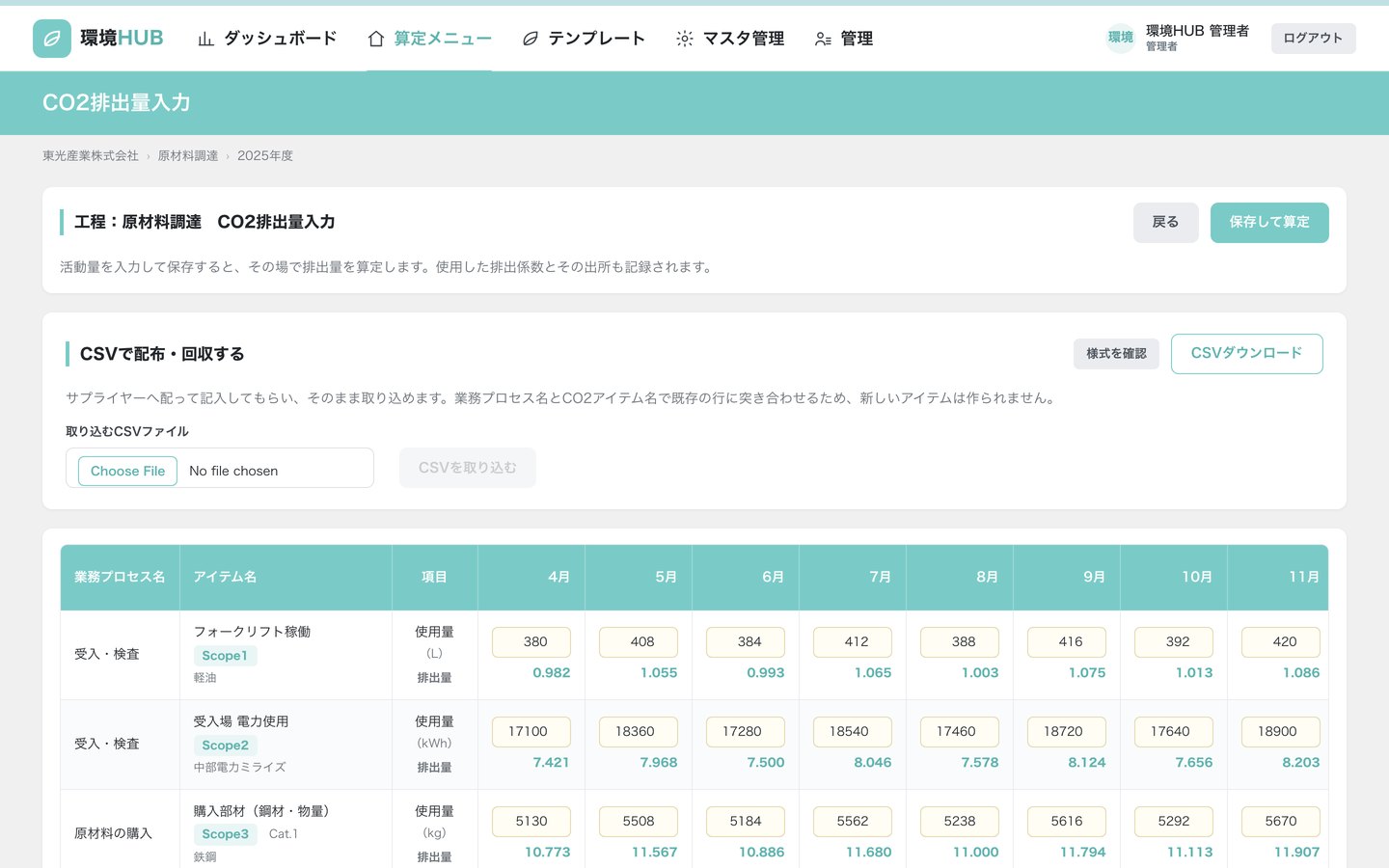Go to the テンプレート page
This screenshot has height=868, width=1389.
coord(584,39)
